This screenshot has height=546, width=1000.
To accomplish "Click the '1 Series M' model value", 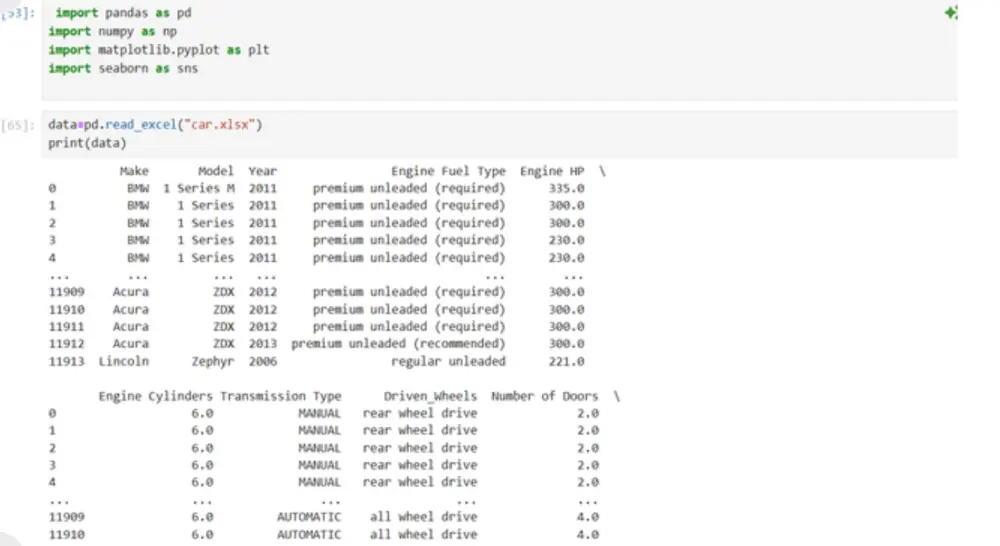I will point(198,188).
